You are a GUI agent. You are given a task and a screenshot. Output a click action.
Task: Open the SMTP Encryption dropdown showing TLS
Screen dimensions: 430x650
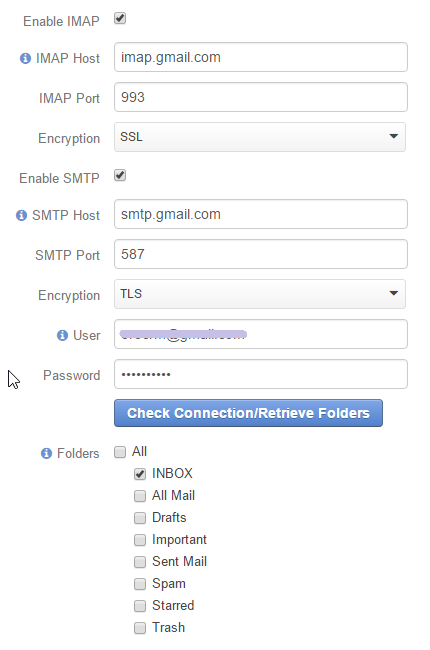(260, 294)
